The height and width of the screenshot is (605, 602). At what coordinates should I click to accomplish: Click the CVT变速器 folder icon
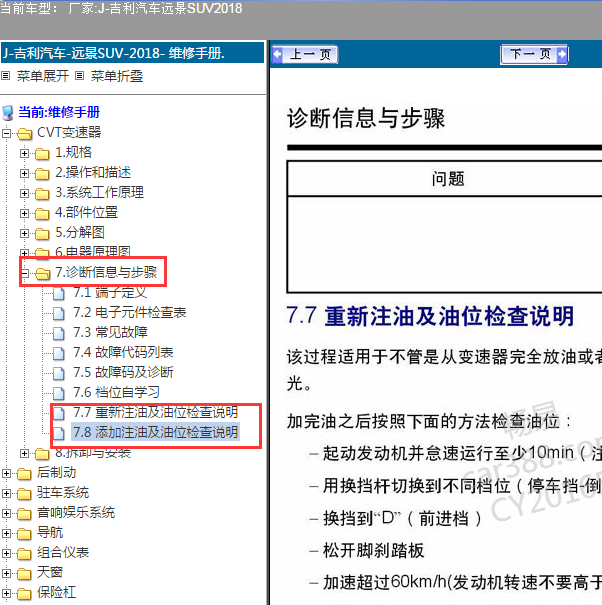(x=24, y=134)
